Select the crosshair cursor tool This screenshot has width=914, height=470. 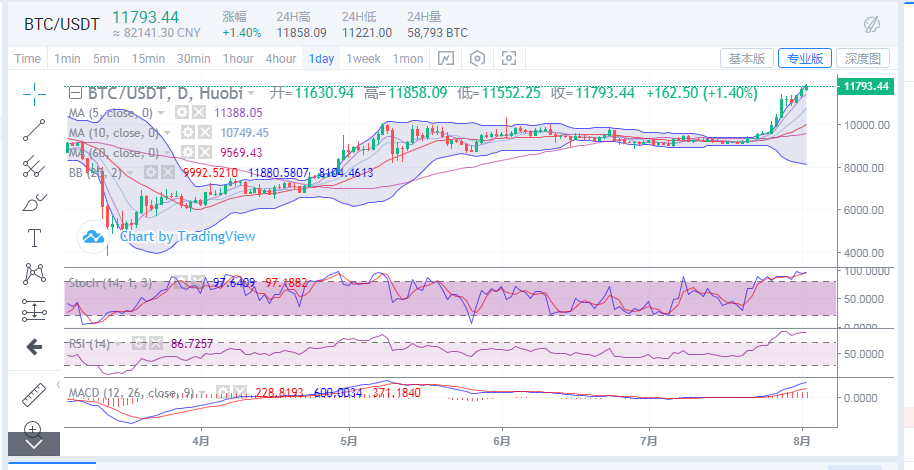click(34, 94)
